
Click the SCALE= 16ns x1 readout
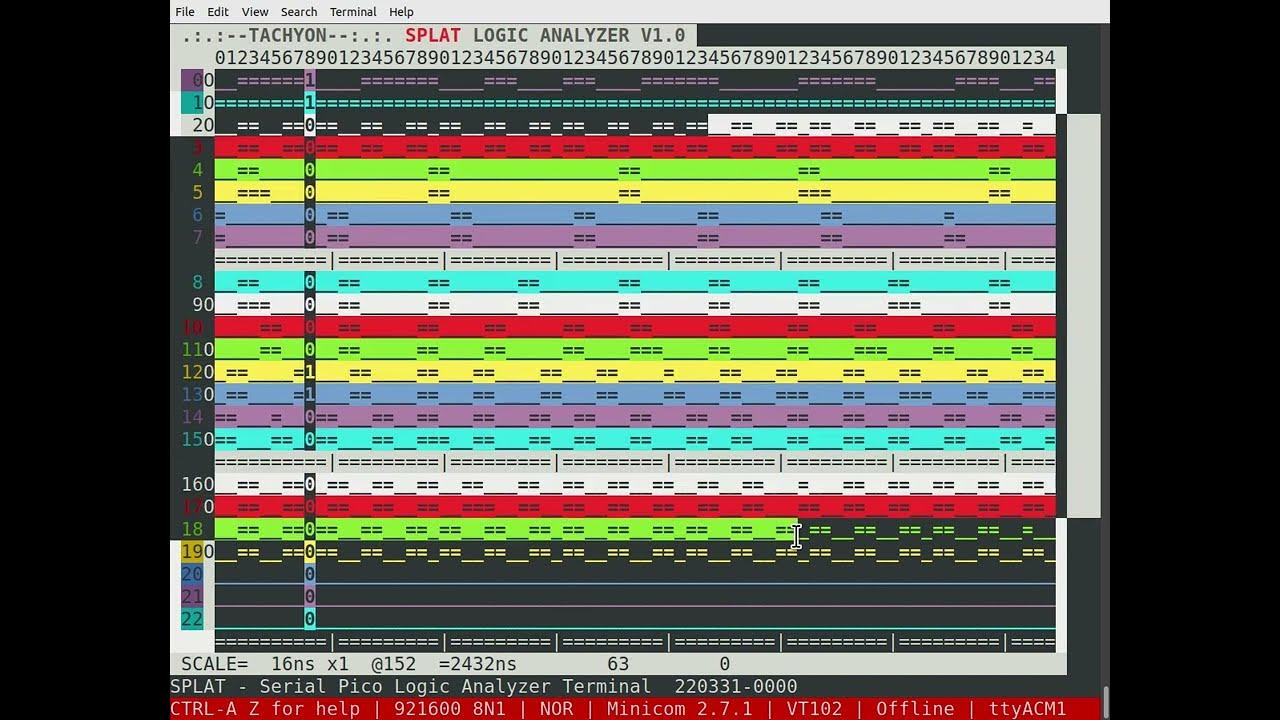point(265,664)
